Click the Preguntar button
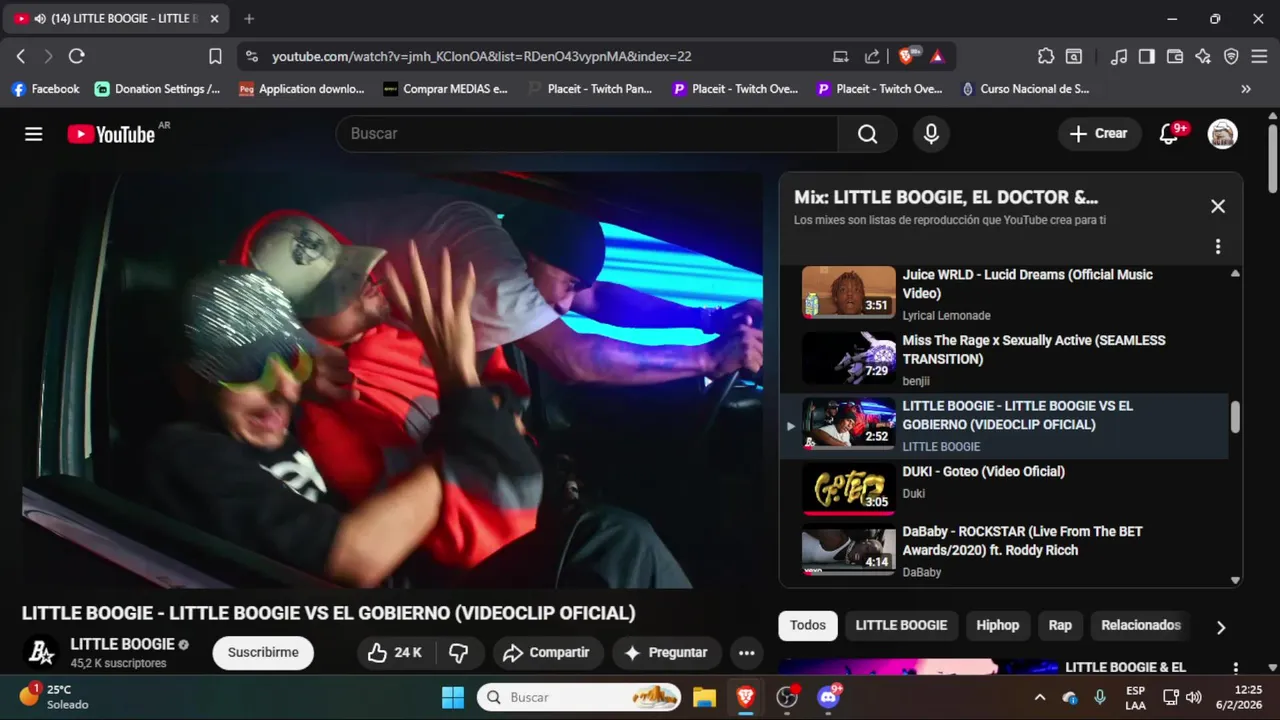The width and height of the screenshot is (1280, 720). [x=666, y=653]
